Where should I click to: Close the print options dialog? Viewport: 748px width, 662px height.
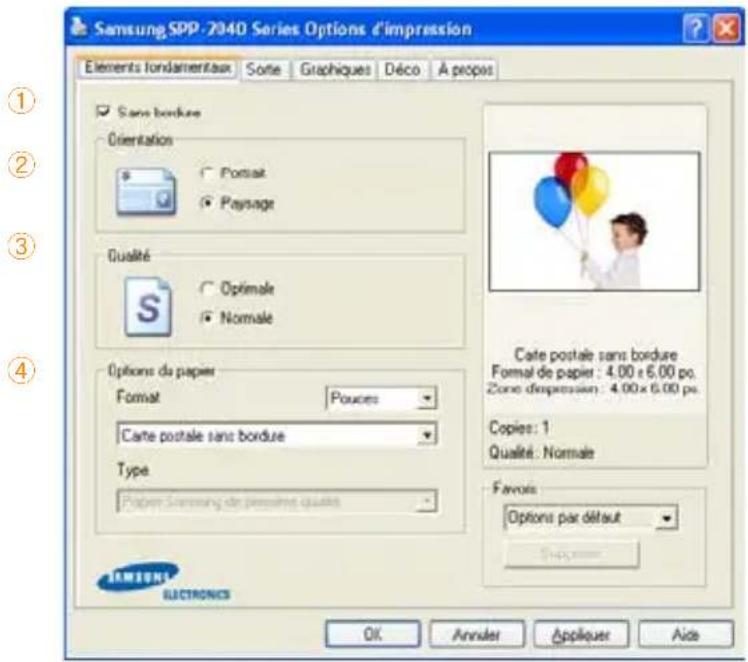pos(726,29)
